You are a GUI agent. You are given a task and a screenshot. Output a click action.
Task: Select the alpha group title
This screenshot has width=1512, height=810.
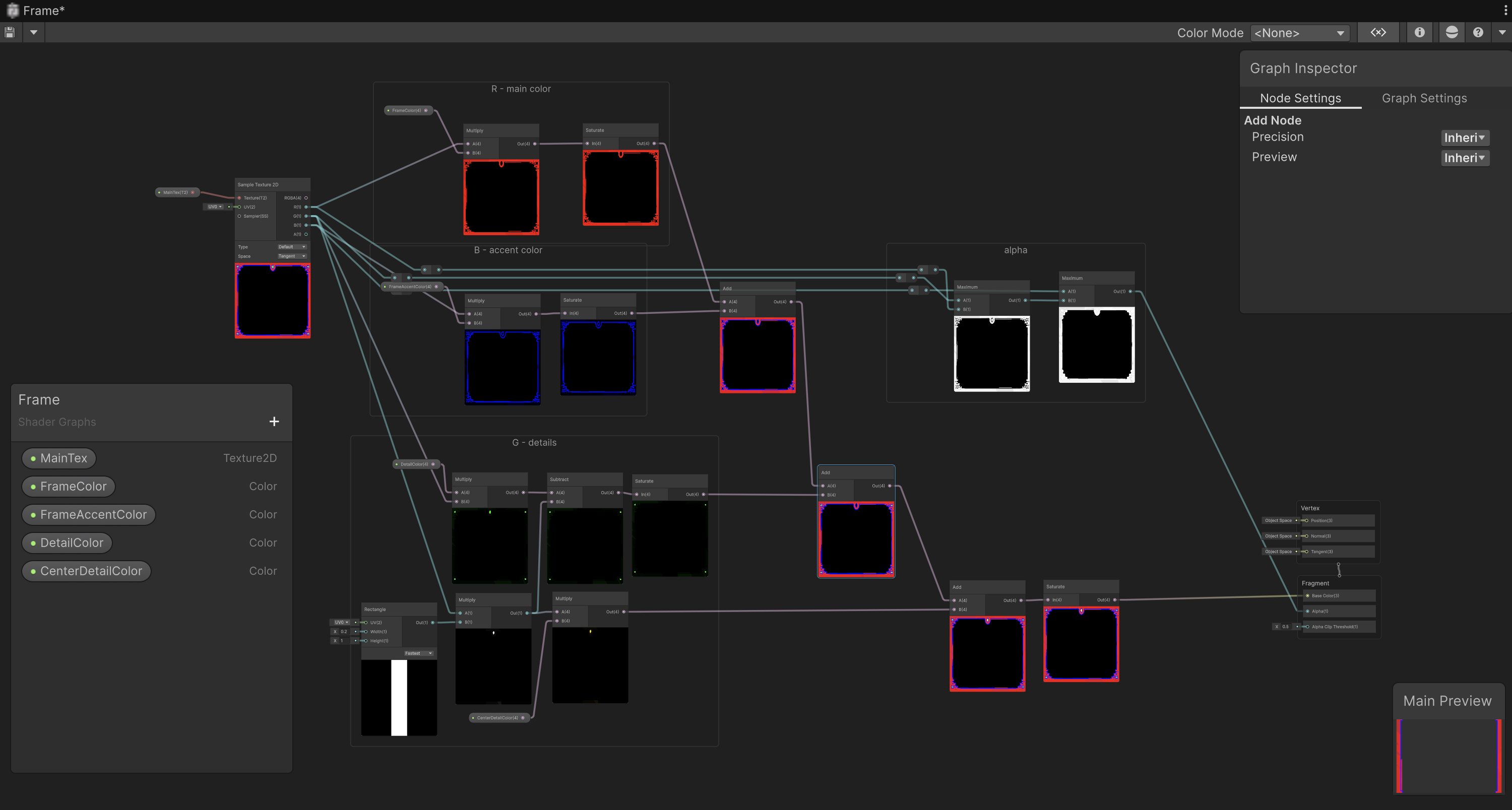1016,250
